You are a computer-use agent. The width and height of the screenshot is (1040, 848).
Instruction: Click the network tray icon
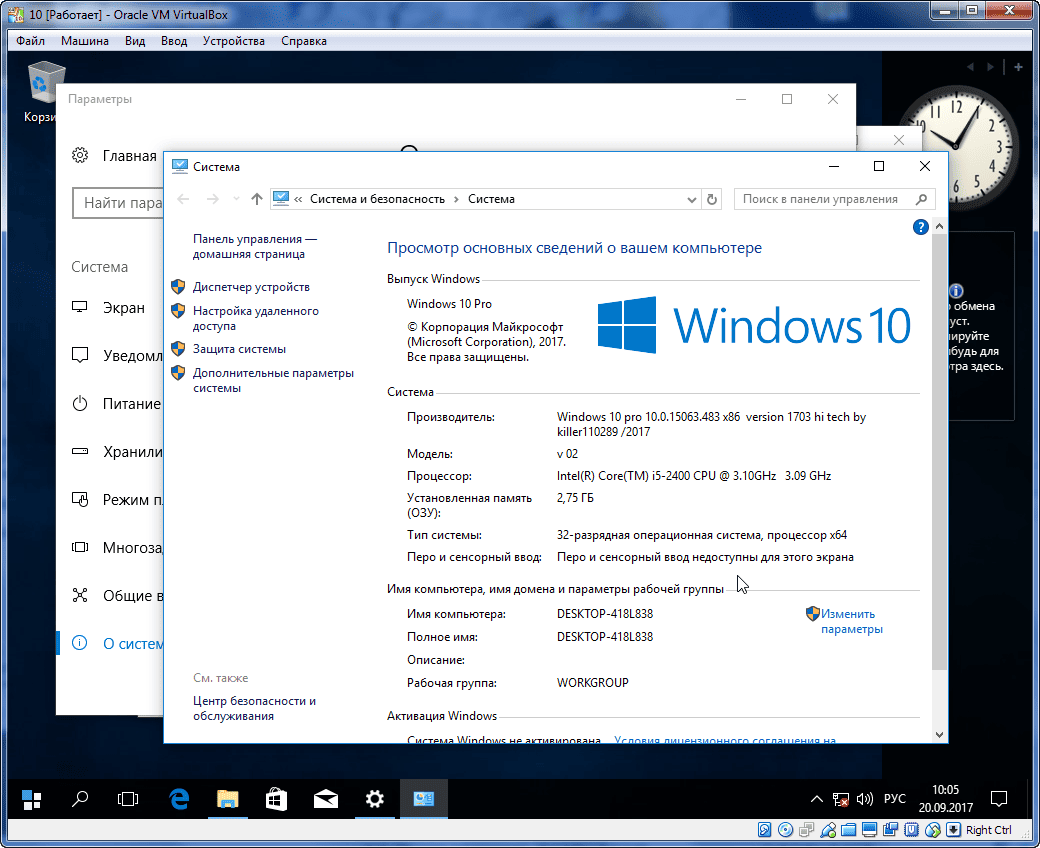(x=840, y=800)
